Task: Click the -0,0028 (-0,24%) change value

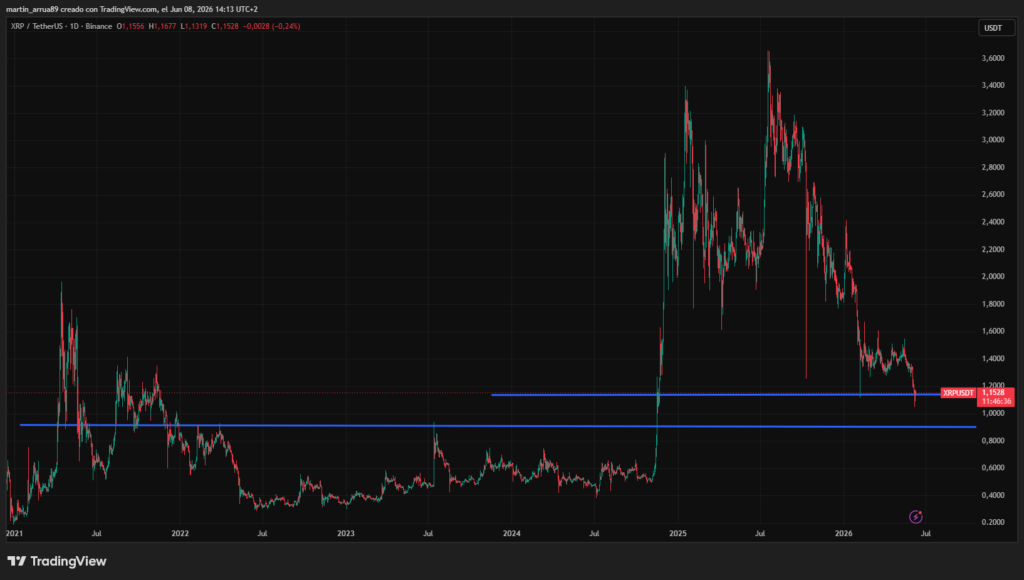Action: (x=272, y=26)
